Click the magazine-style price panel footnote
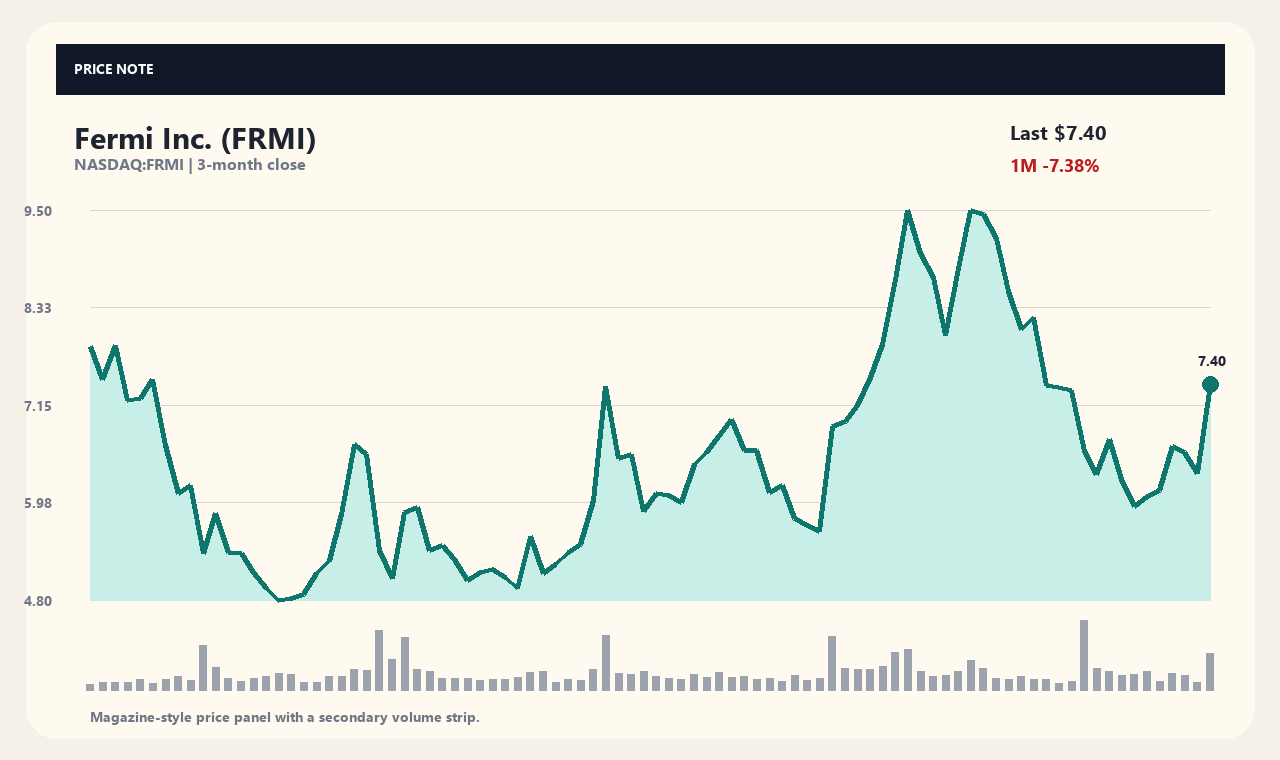1280x760 pixels. point(285,717)
